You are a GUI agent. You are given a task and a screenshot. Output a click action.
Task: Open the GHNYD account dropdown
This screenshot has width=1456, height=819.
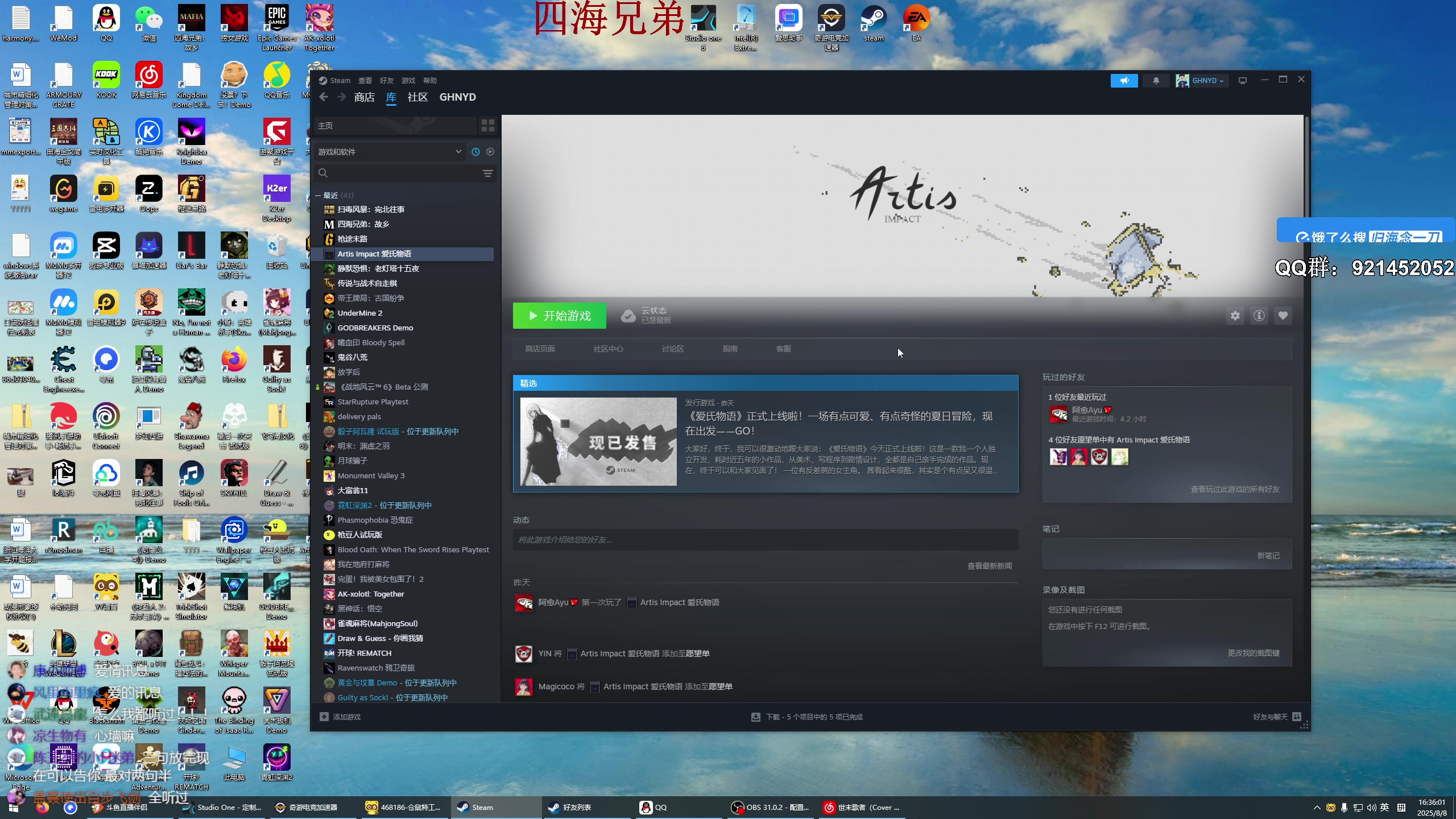tap(1201, 81)
